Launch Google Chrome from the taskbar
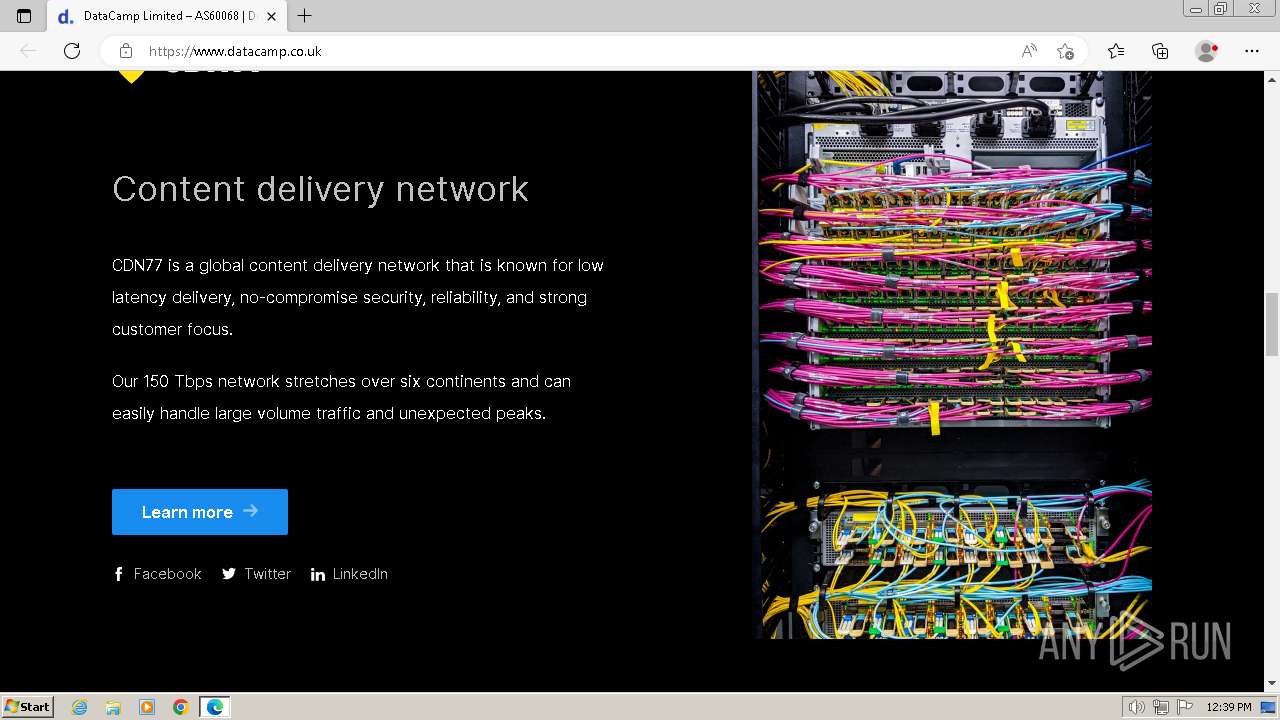Screen dimensions: 1280x720 tap(180, 707)
